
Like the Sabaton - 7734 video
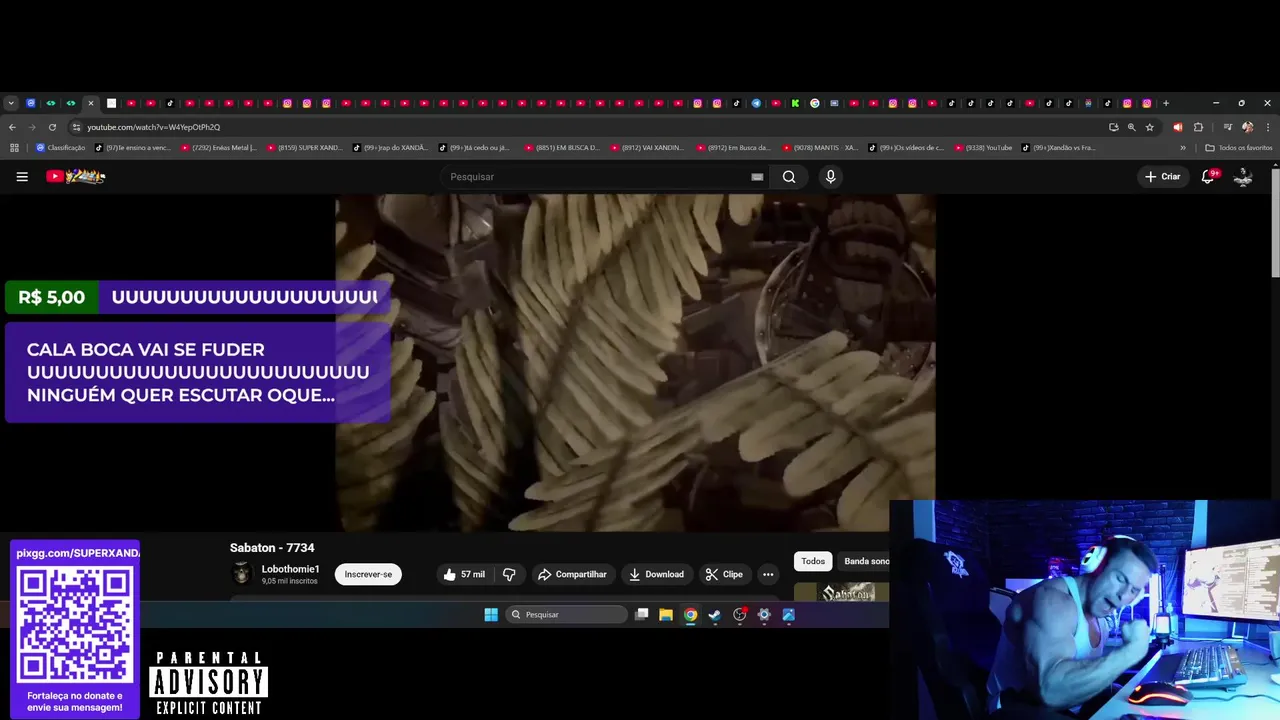click(x=464, y=575)
